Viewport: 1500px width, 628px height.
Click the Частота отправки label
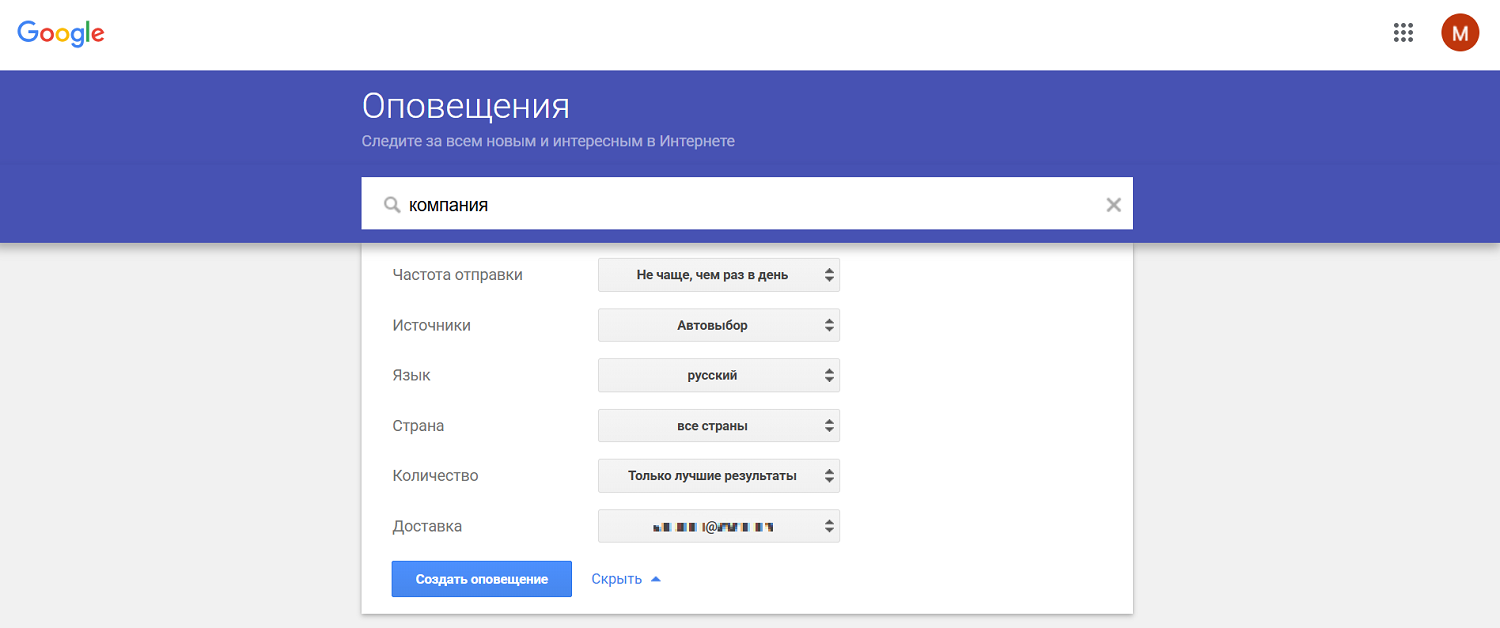coord(456,274)
